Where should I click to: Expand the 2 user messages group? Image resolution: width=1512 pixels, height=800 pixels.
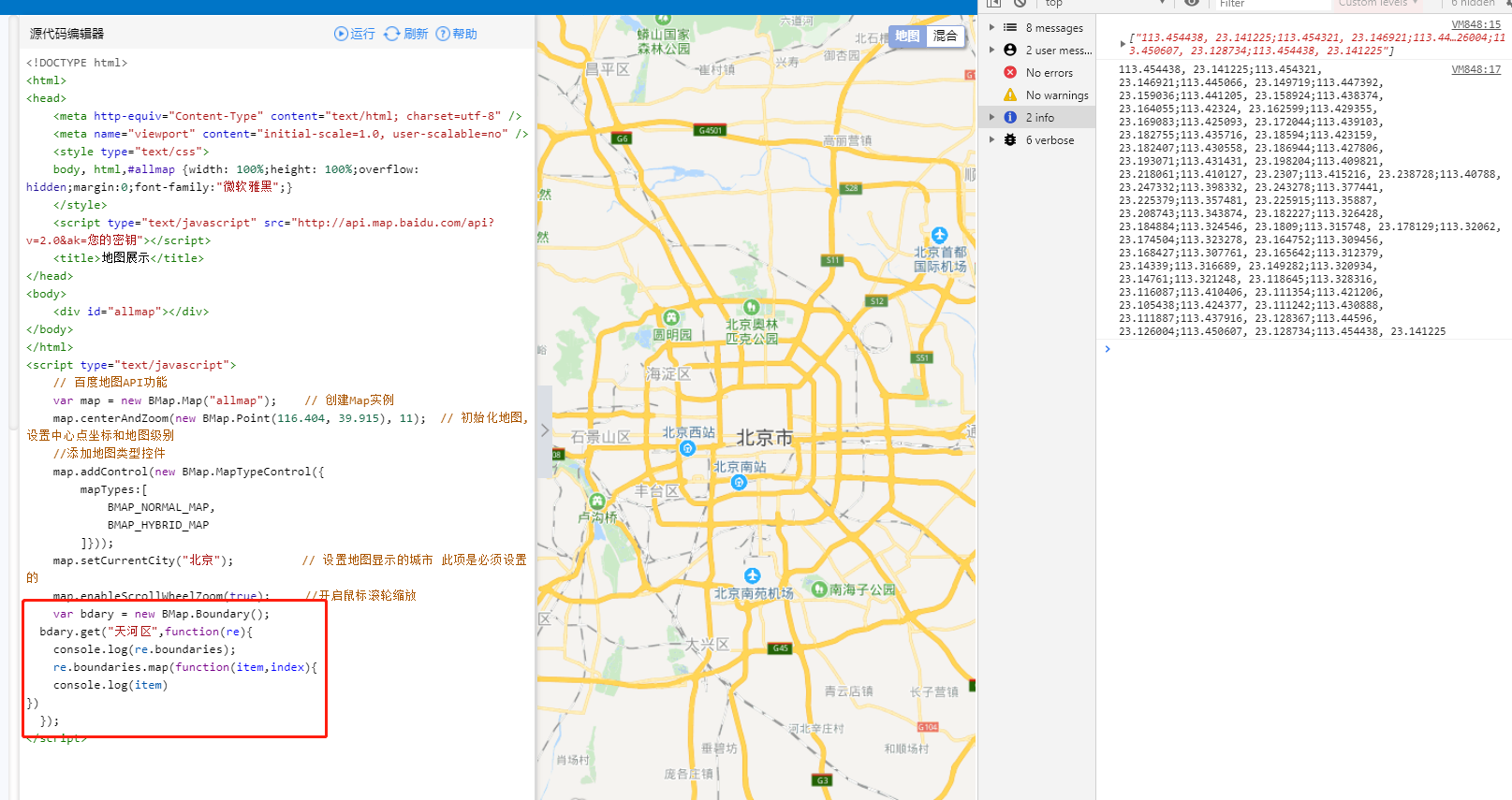992,50
